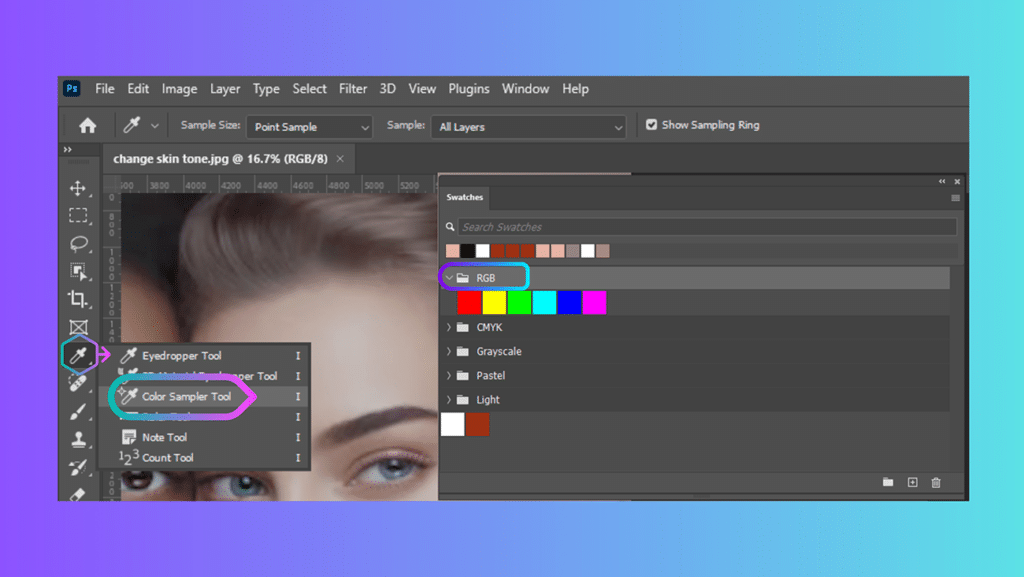
Task: Select the Brush tool
Action: (80, 411)
